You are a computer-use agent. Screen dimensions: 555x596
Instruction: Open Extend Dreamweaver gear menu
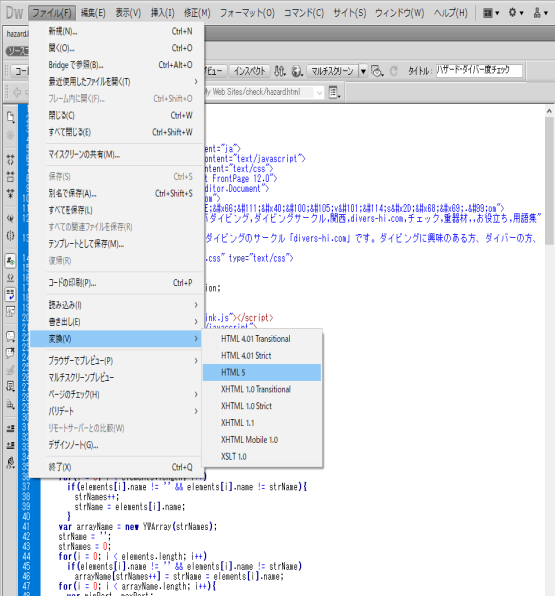tap(516, 13)
